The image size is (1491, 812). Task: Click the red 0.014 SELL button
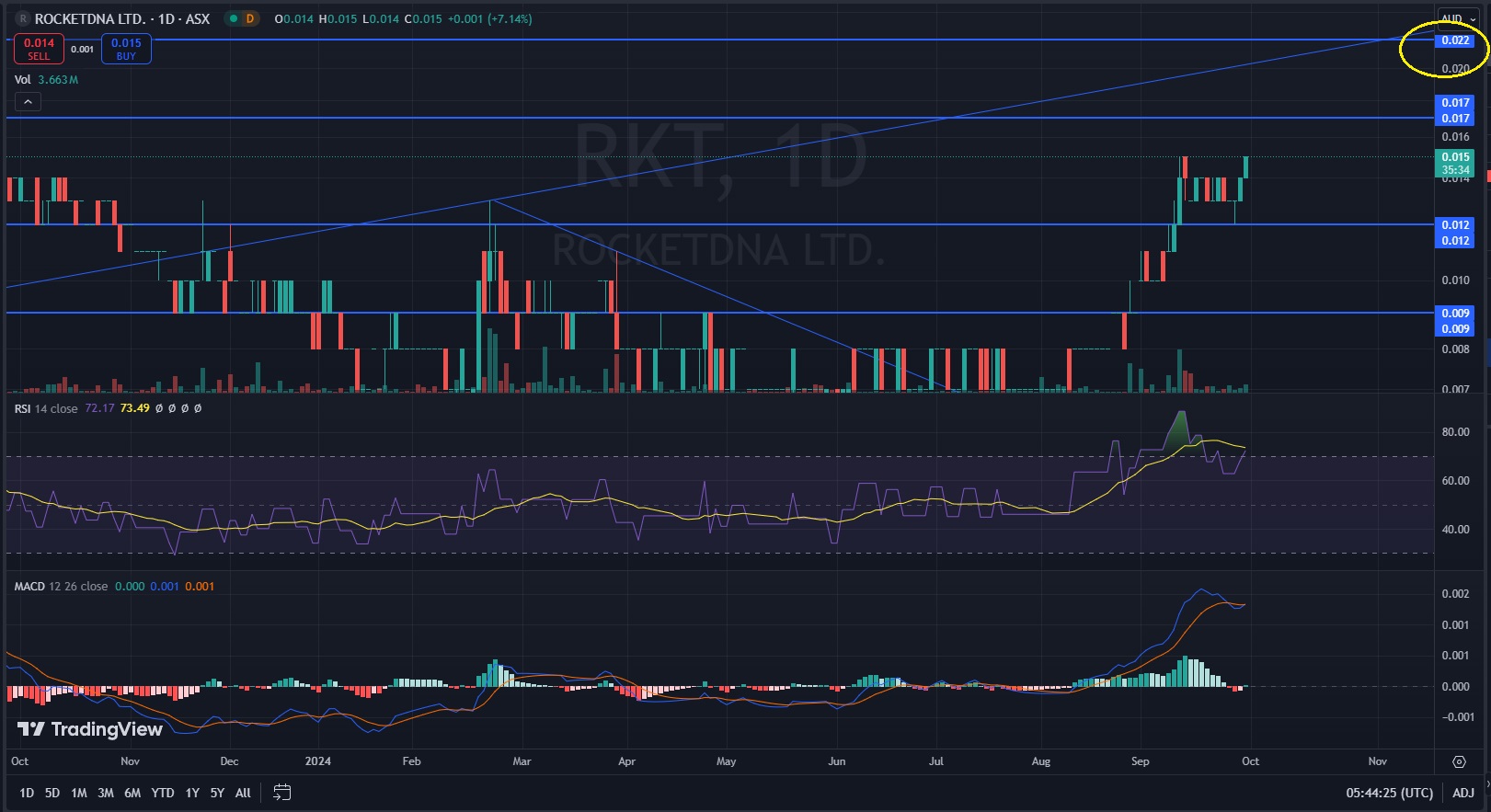(39, 49)
